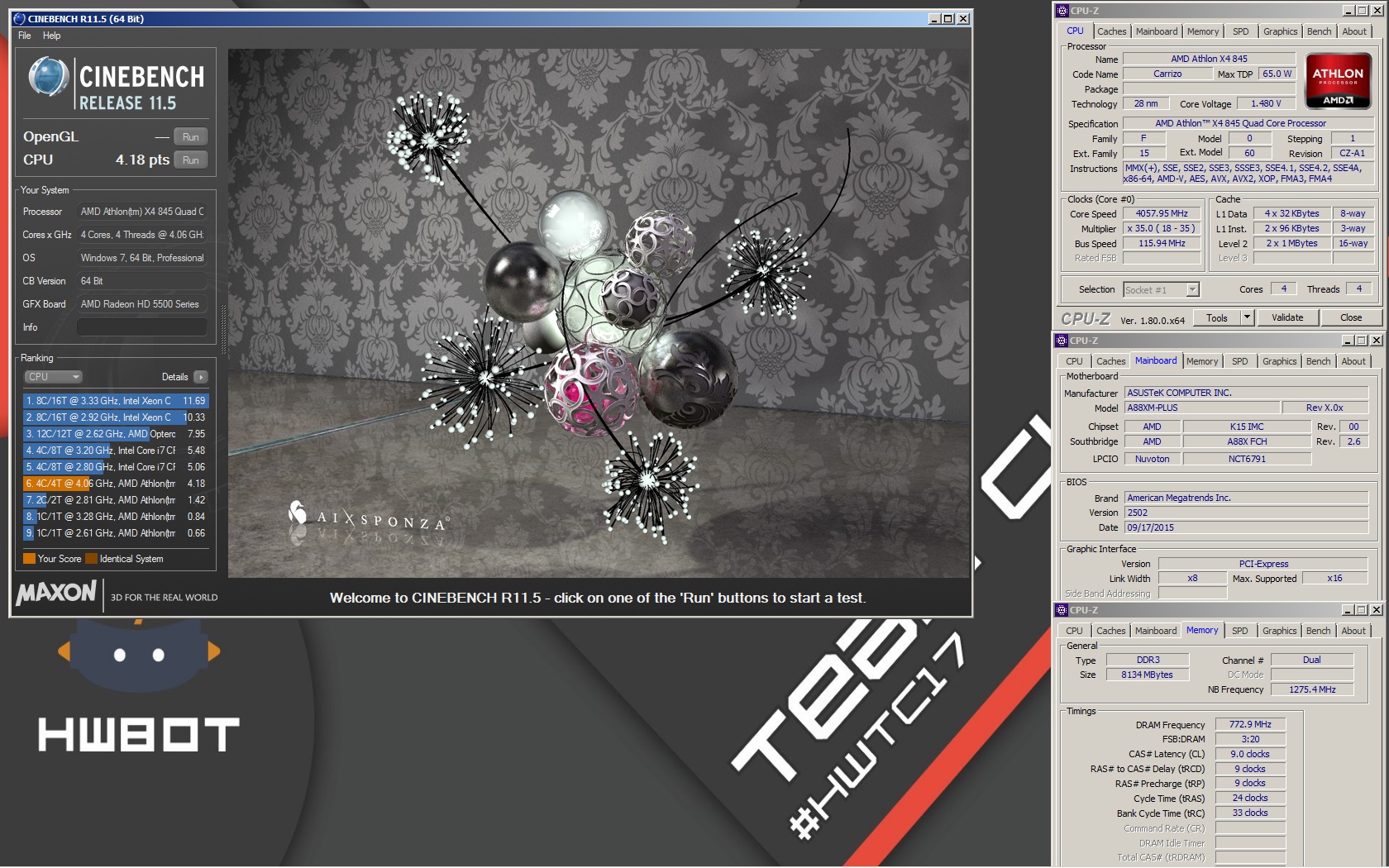Switch to Mainboard tab in top CPU-Z window
This screenshot has width=1389, height=868.
[1156, 31]
